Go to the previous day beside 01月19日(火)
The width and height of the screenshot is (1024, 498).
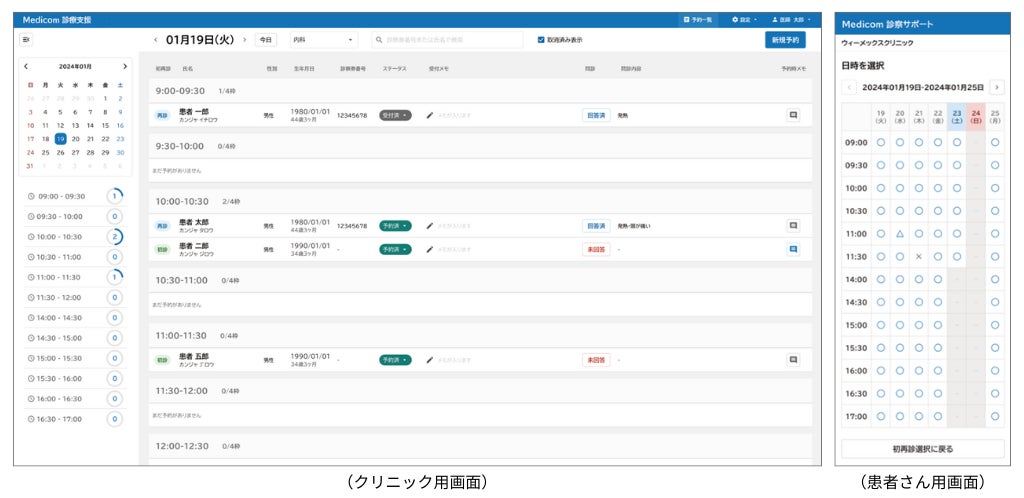(155, 40)
